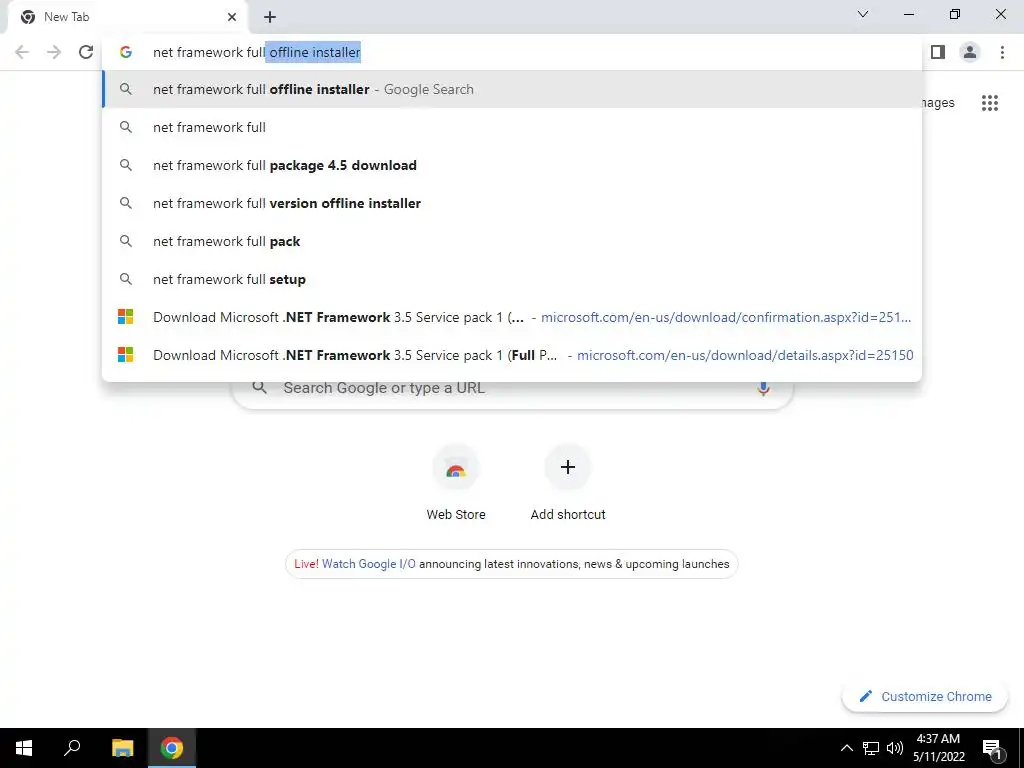Toggle the Chrome side panel icon
This screenshot has height=768, width=1024.
tap(938, 52)
